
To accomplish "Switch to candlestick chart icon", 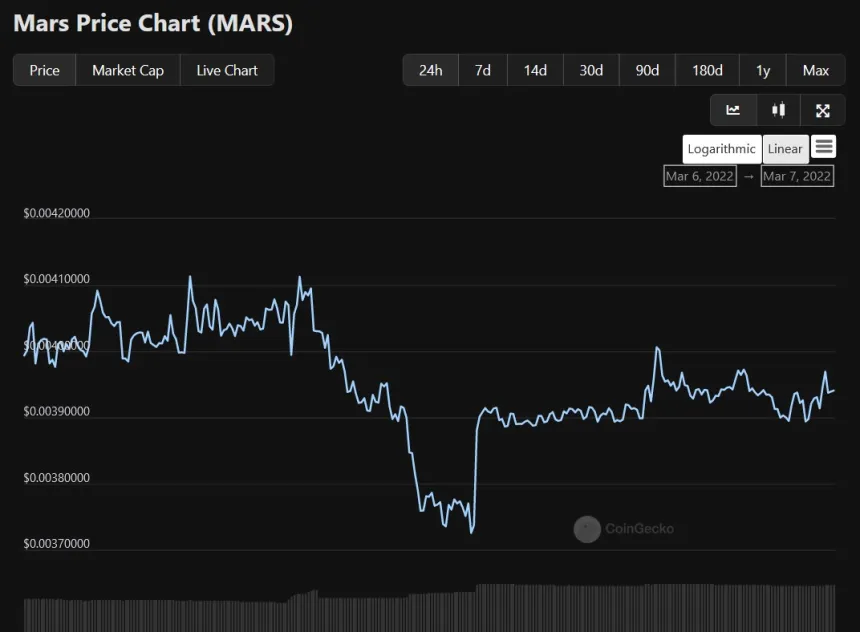I will click(x=778, y=110).
